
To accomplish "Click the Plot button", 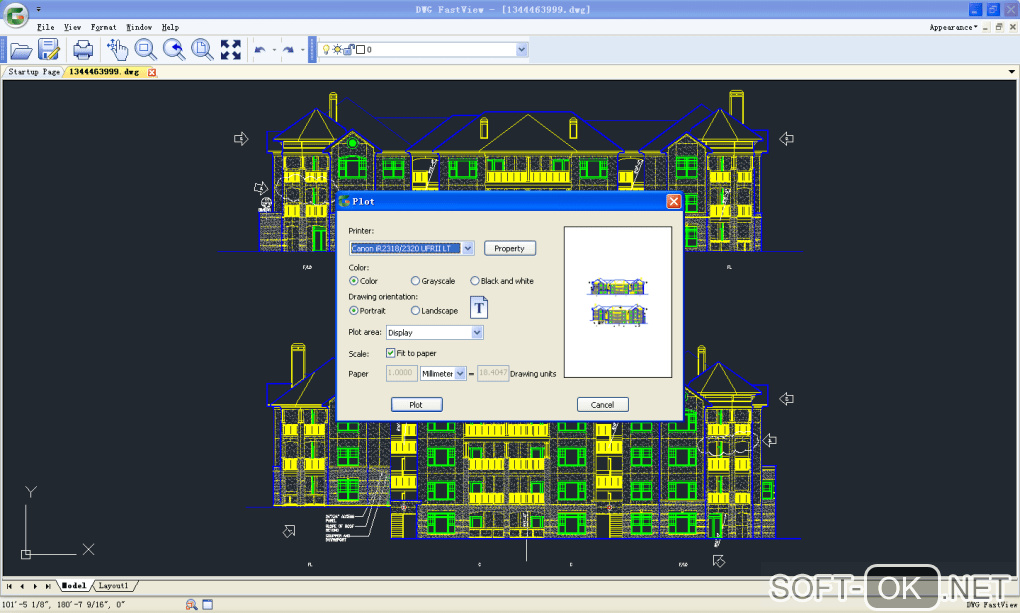I will 416,405.
